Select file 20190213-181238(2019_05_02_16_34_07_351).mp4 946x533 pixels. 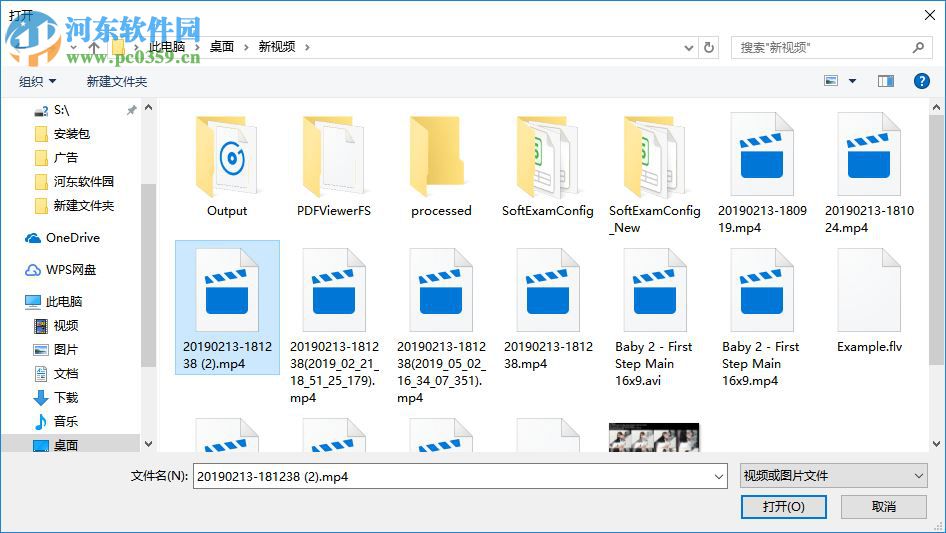[x=441, y=326]
